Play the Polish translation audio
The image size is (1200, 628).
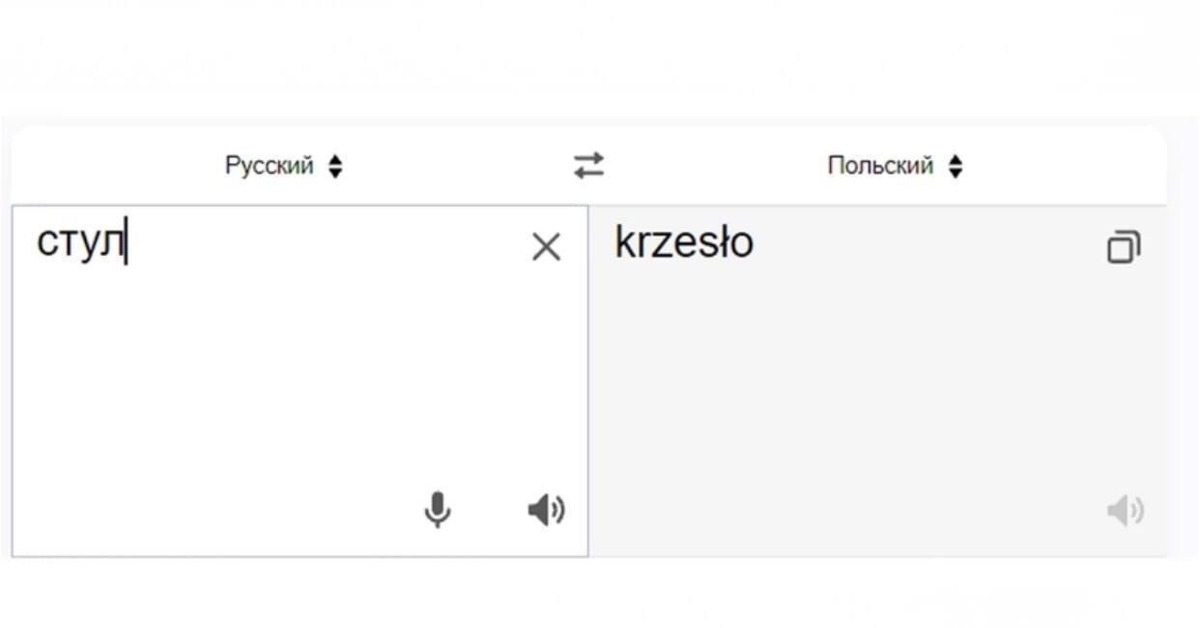point(1125,511)
